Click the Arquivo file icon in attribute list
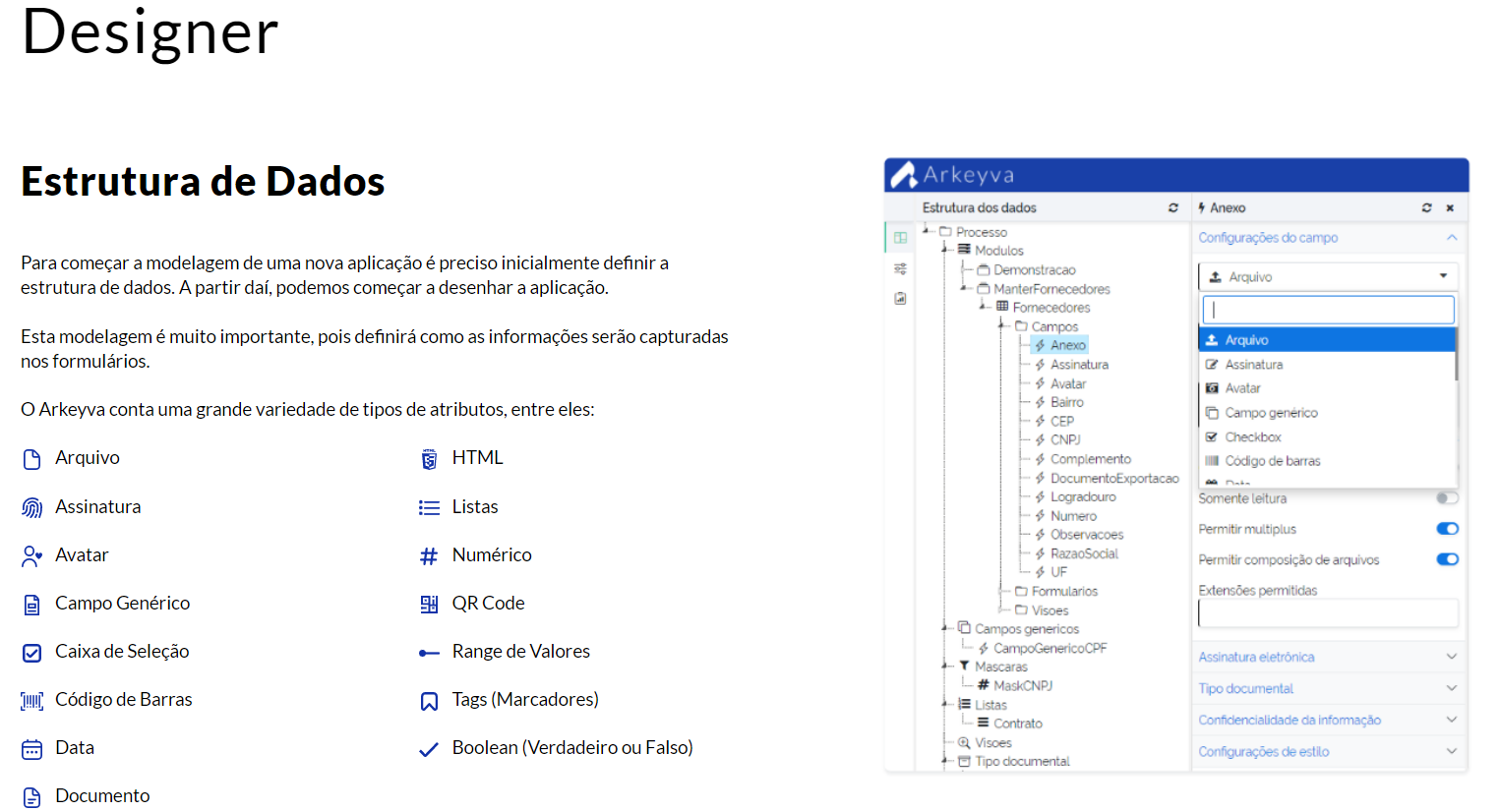Image resolution: width=1500 pixels, height=812 pixels. pyautogui.click(x=30, y=457)
